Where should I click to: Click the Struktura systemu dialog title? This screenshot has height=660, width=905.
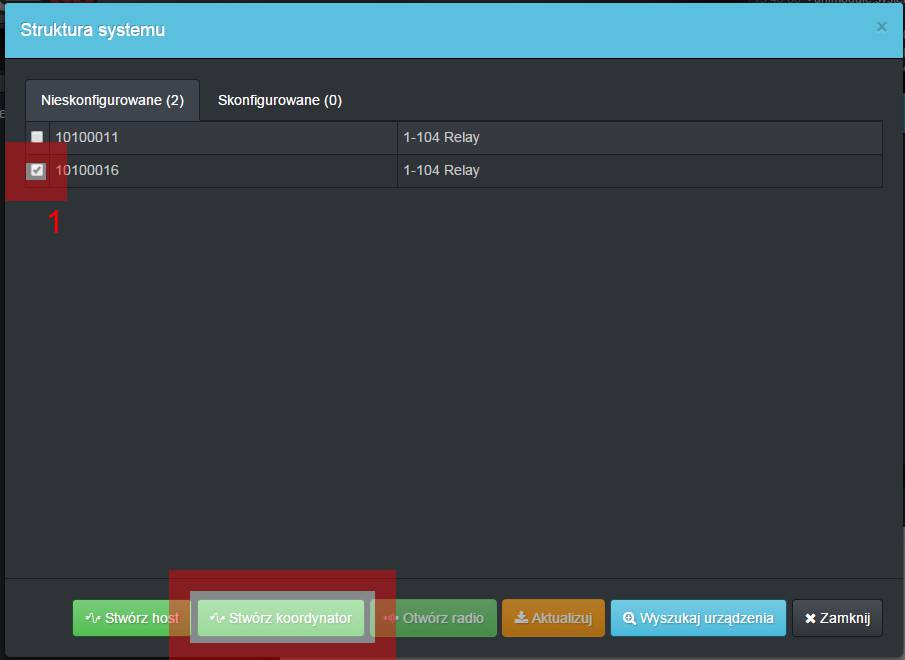(x=93, y=30)
